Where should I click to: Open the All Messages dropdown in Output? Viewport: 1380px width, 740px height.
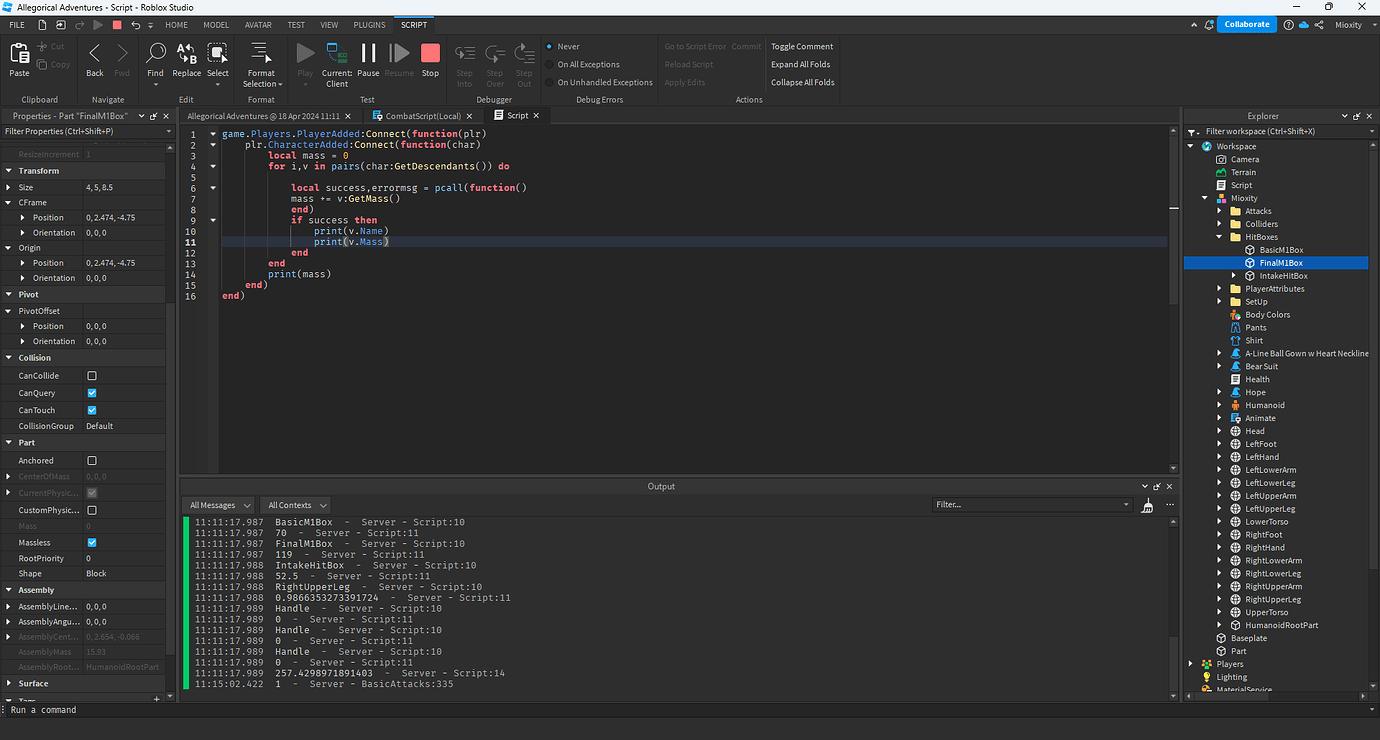218,504
